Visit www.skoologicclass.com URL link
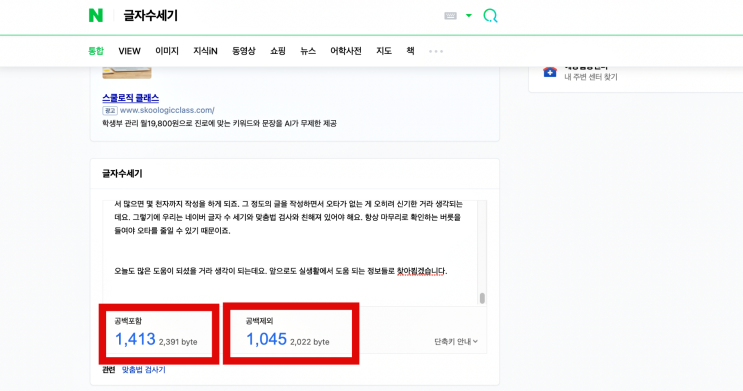This screenshot has height=391, width=743. point(167,110)
